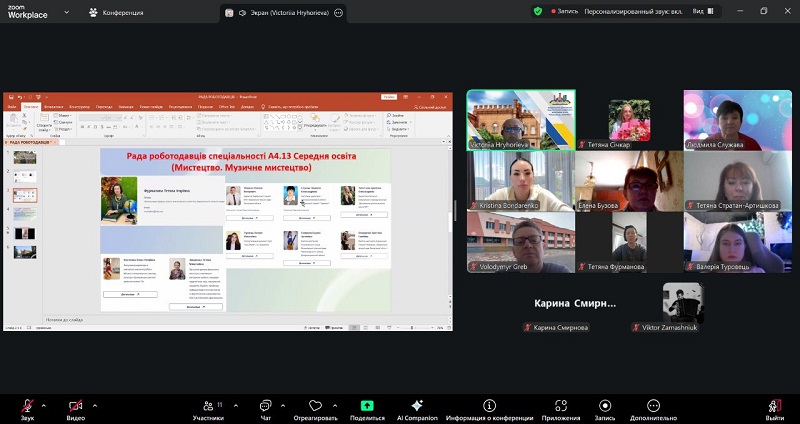Unmute microphone with the Звук icon
Image resolution: width=800 pixels, height=424 pixels.
tap(27, 405)
